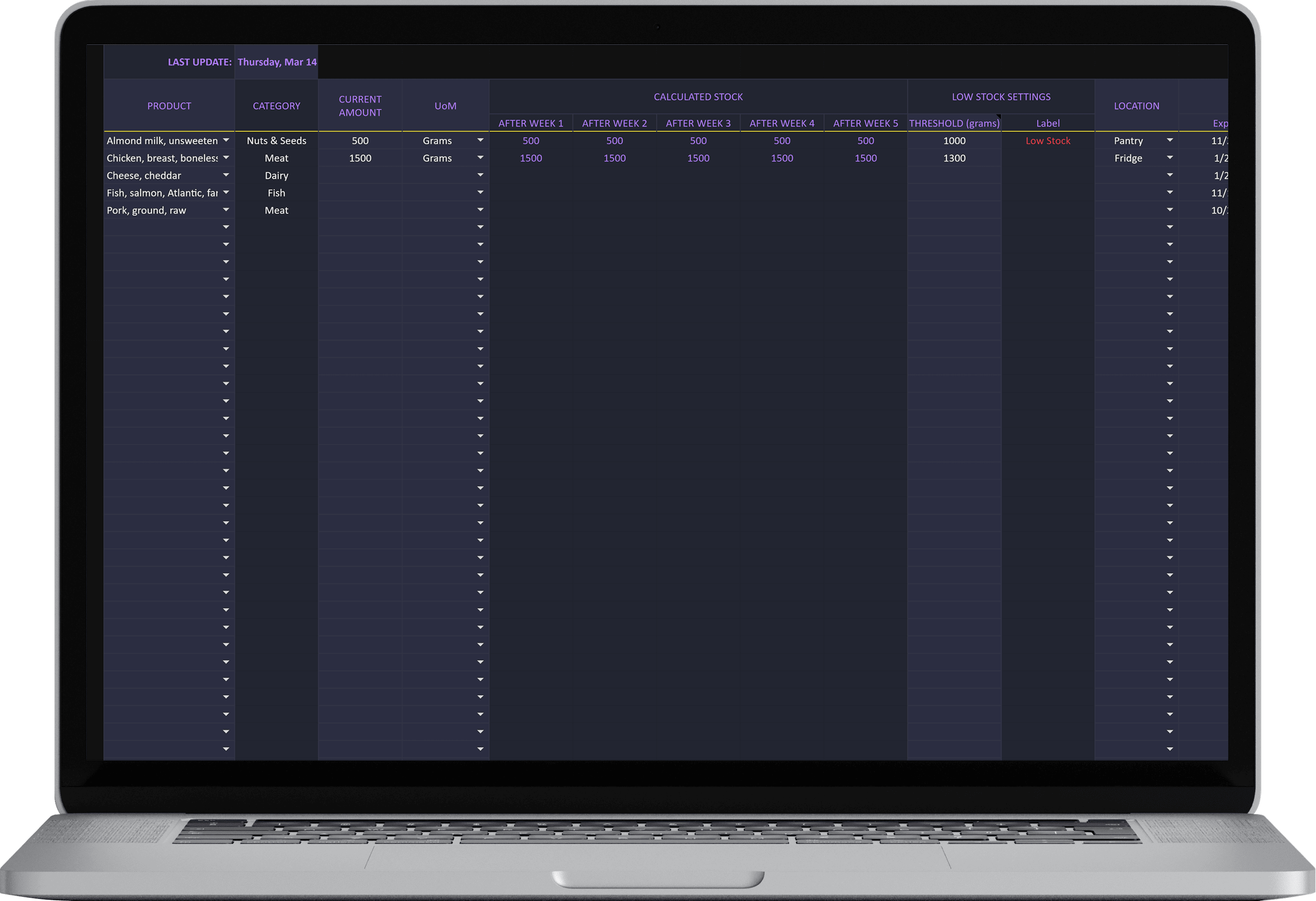
Task: Open Fridge location dropdown arrow
Action: (1170, 158)
